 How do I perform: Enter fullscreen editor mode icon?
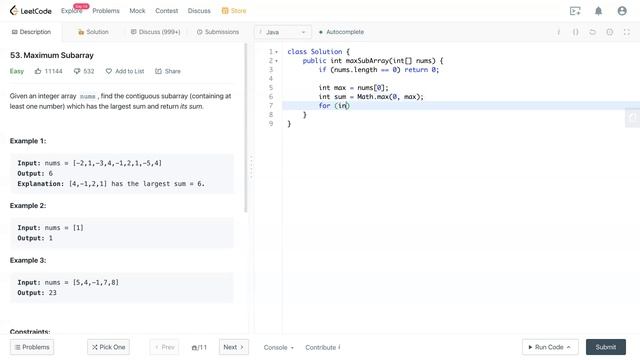(x=627, y=32)
